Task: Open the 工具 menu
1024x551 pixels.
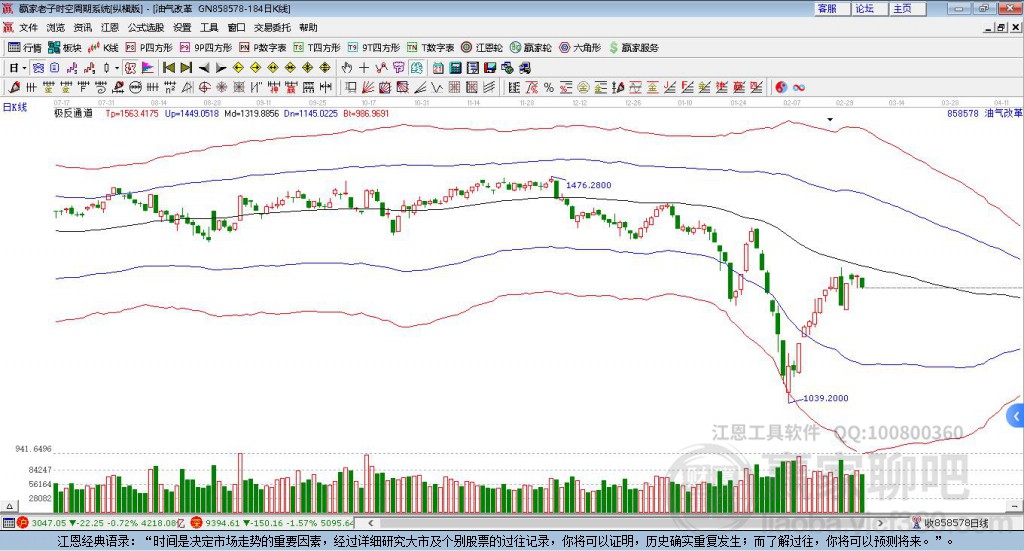Action: tap(209, 27)
